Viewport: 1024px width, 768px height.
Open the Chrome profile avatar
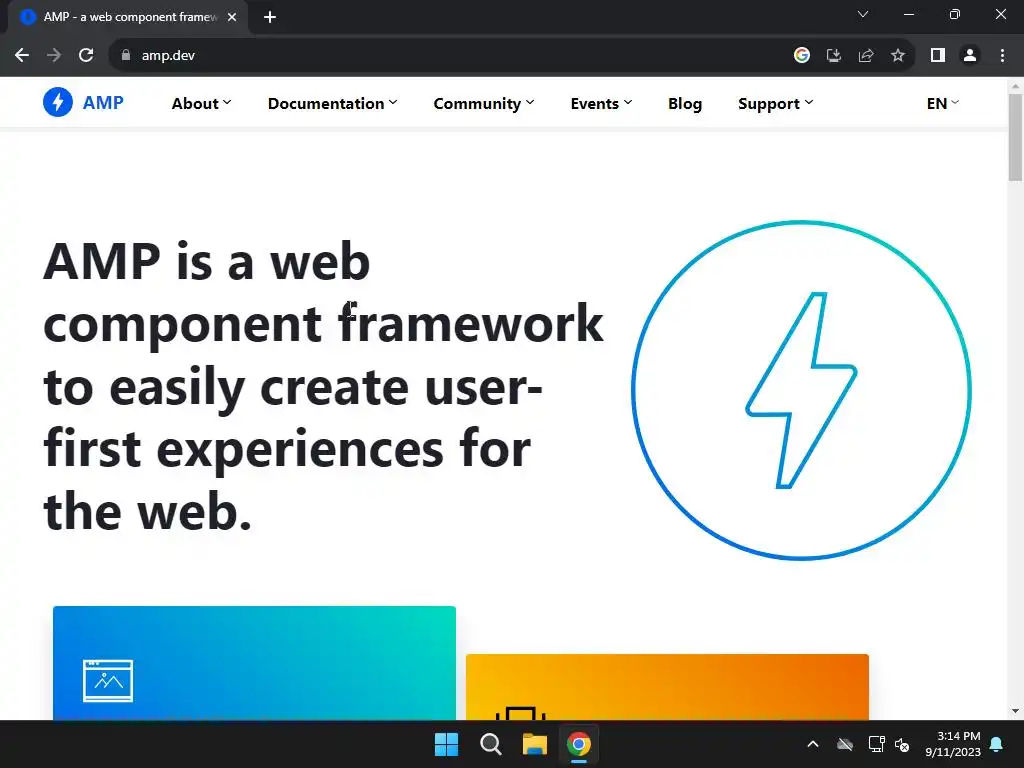coord(970,56)
